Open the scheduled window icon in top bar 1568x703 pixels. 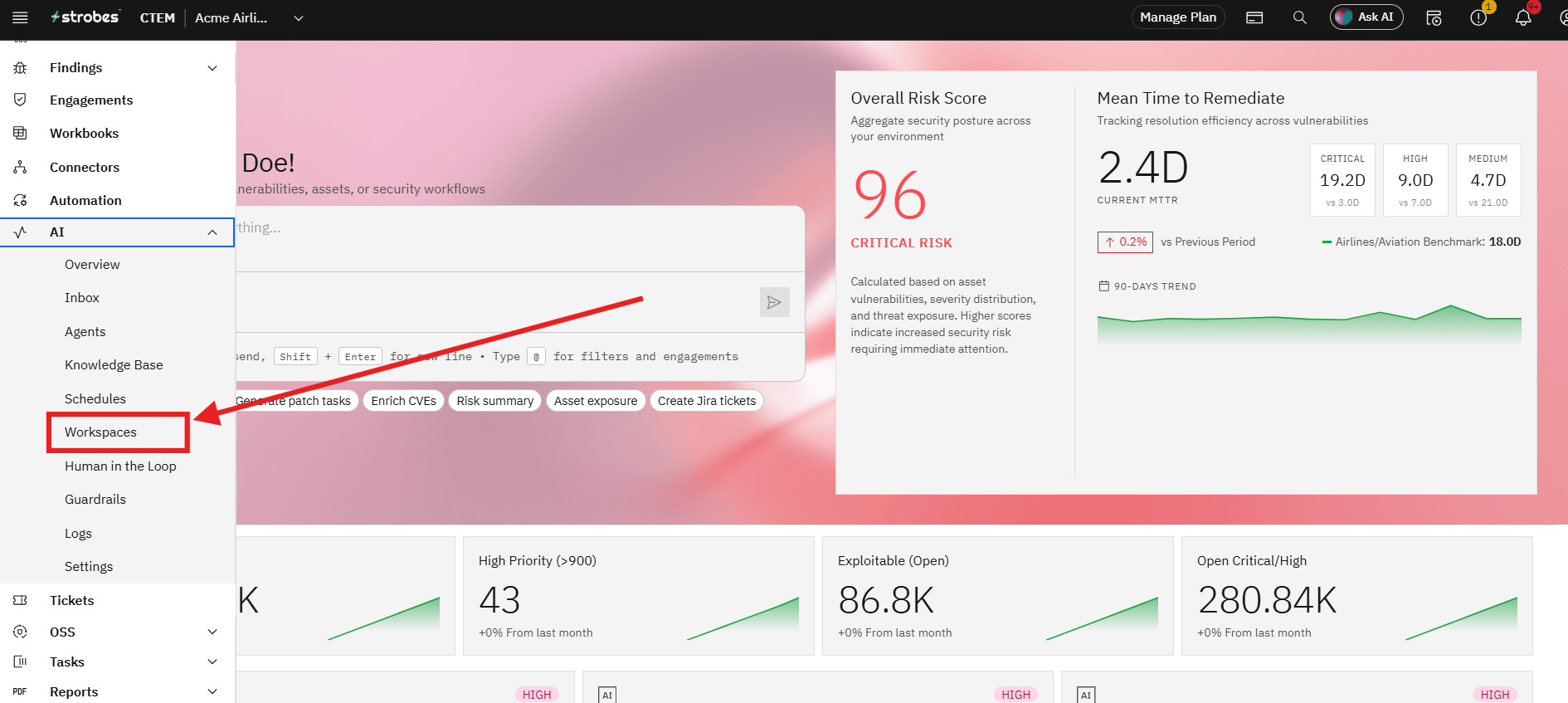(x=1434, y=17)
